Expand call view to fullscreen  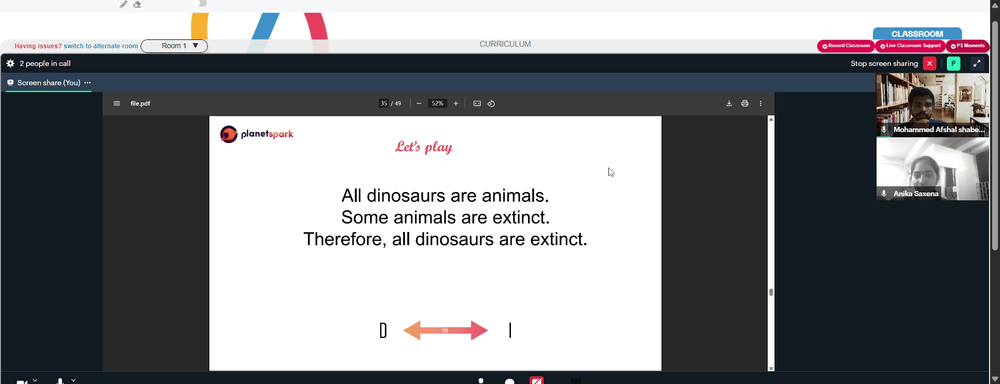(x=977, y=64)
